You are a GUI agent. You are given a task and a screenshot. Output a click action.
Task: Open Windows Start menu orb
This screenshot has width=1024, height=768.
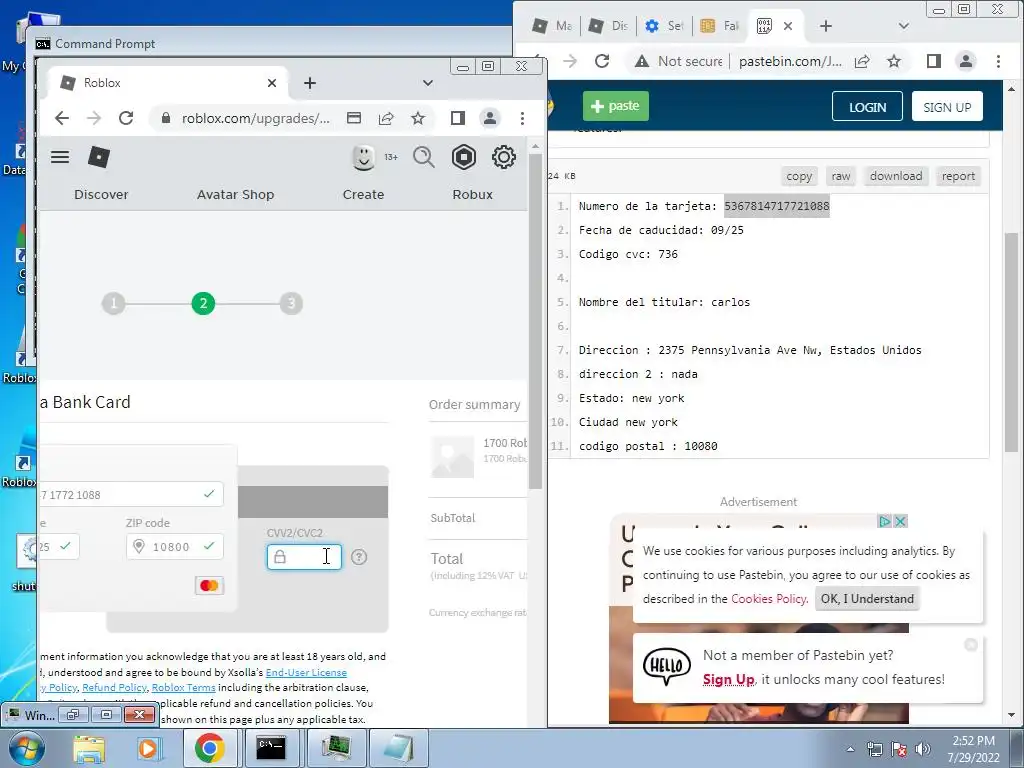[x=27, y=748]
